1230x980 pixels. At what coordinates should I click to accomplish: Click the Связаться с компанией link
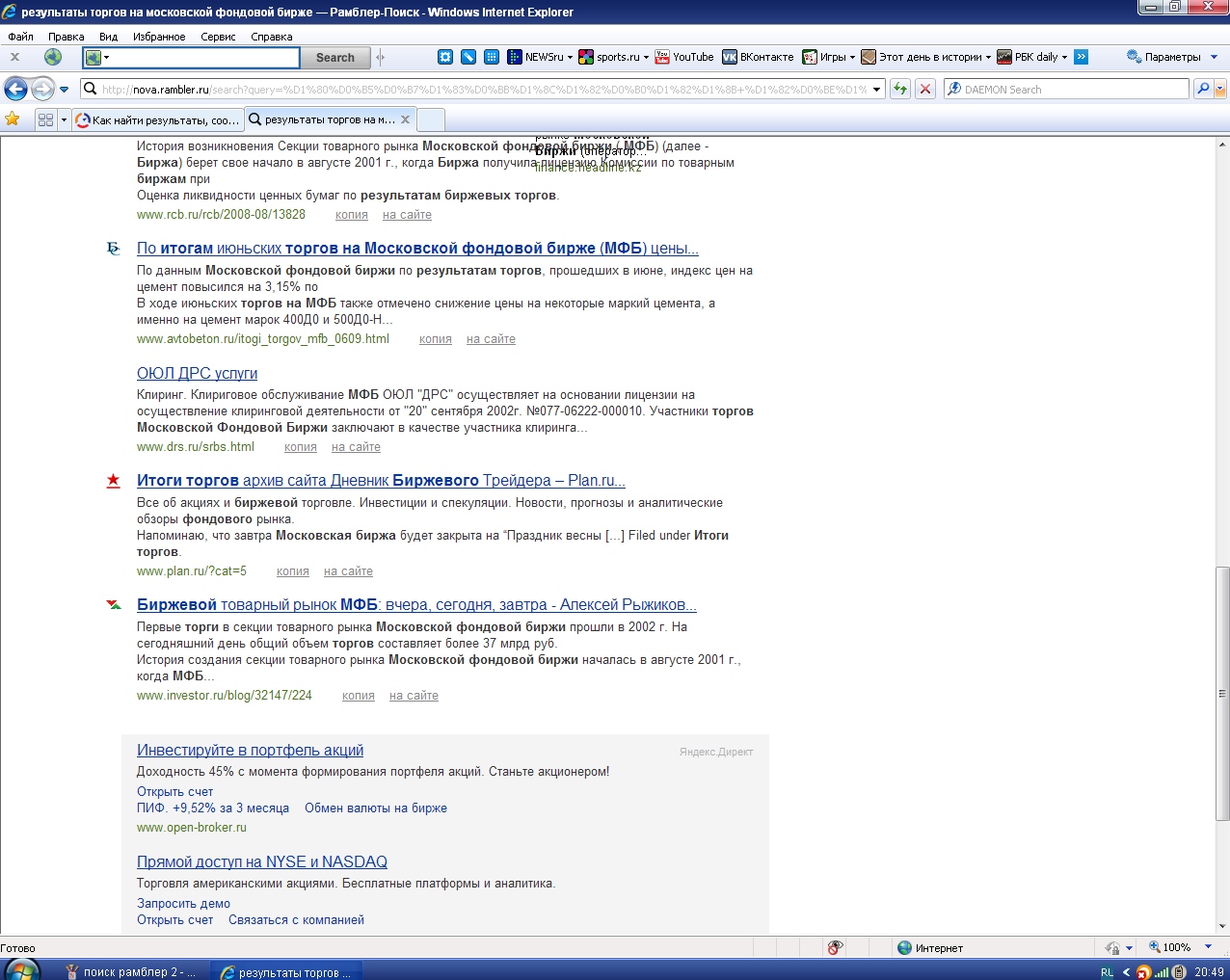click(x=296, y=920)
